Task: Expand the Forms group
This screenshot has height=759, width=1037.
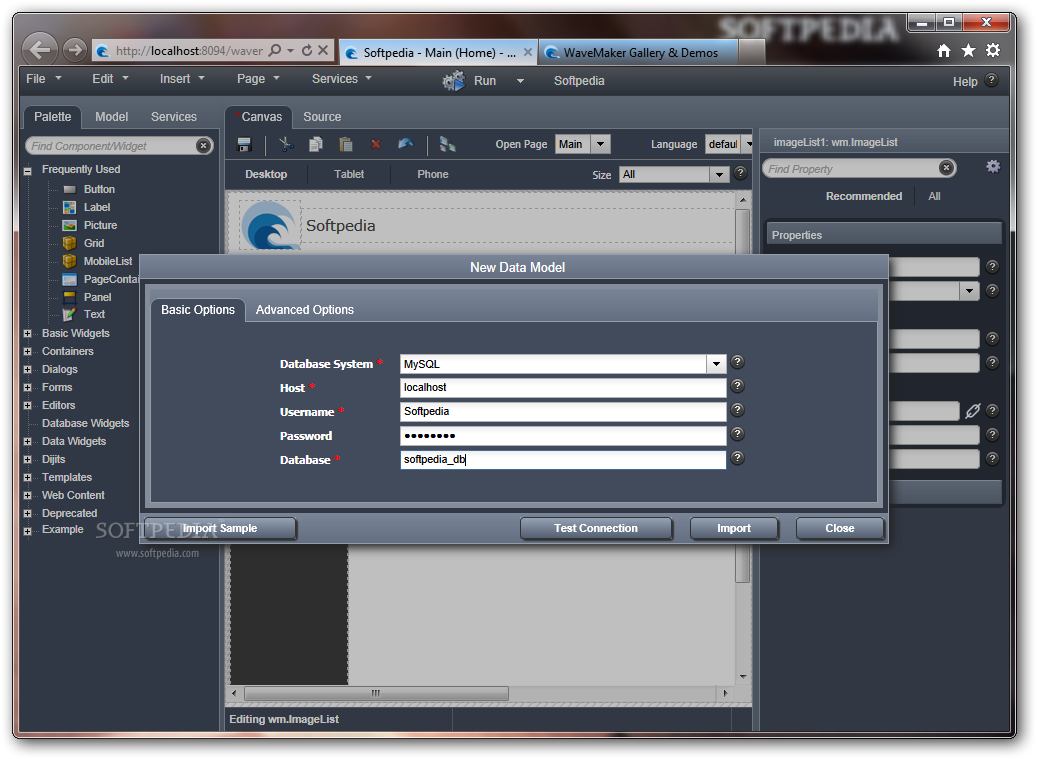Action: click(x=27, y=387)
